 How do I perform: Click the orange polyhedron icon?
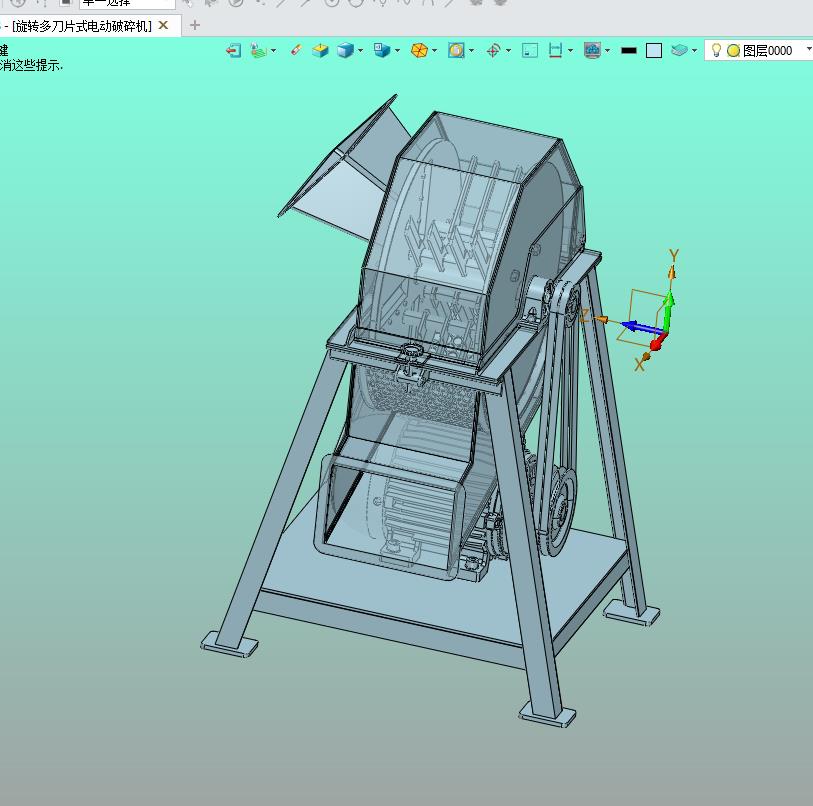pyautogui.click(x=419, y=50)
